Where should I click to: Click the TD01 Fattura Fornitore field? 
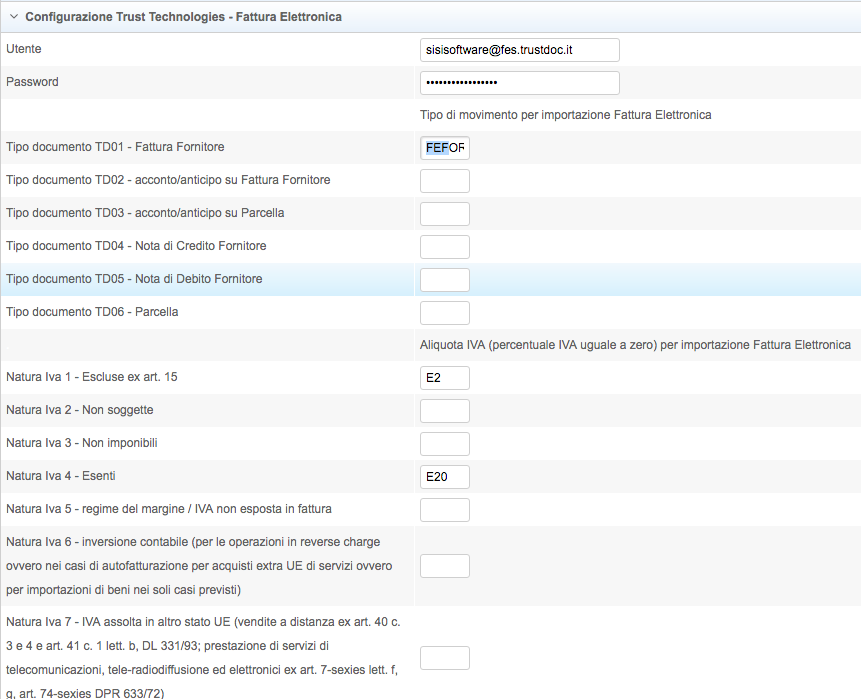point(445,148)
